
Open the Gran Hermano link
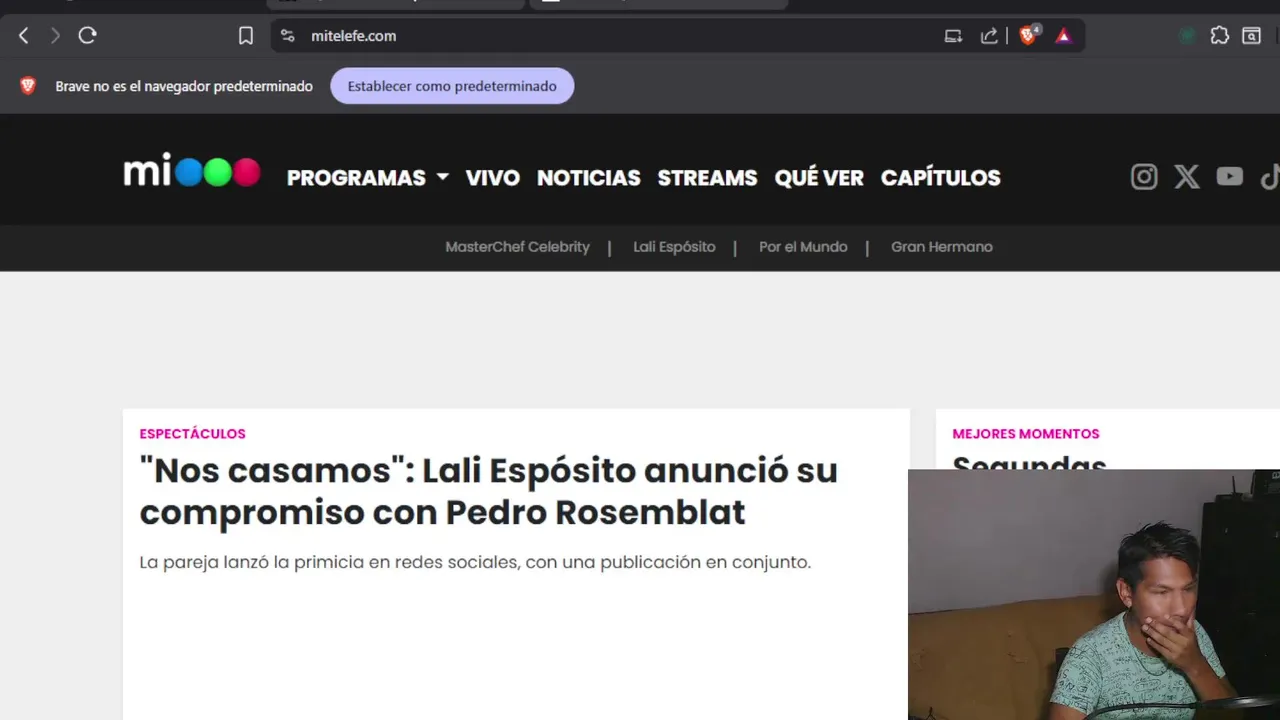coord(942,247)
